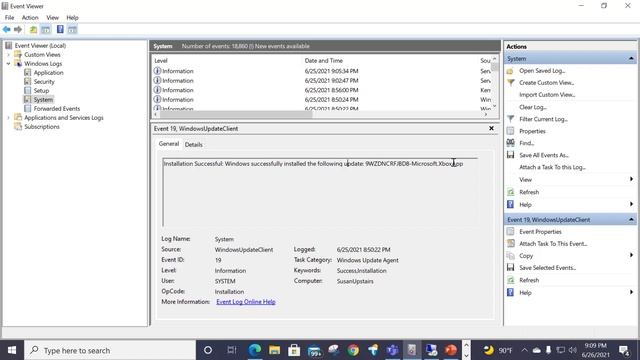Image resolution: width=640 pixels, height=360 pixels.
Task: Click the Properties icon under System actions
Action: pos(511,131)
